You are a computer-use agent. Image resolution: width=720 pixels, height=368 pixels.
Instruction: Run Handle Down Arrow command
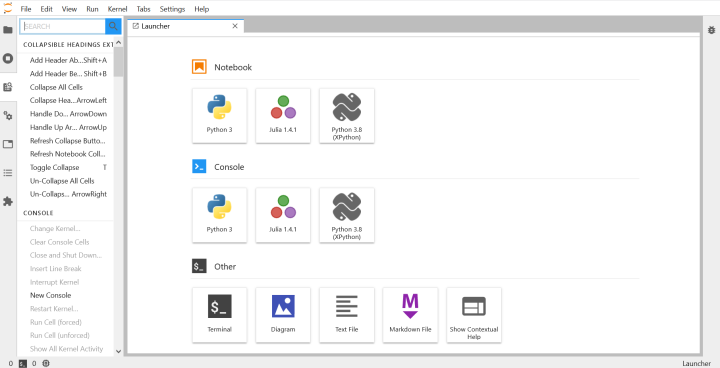(x=68, y=114)
